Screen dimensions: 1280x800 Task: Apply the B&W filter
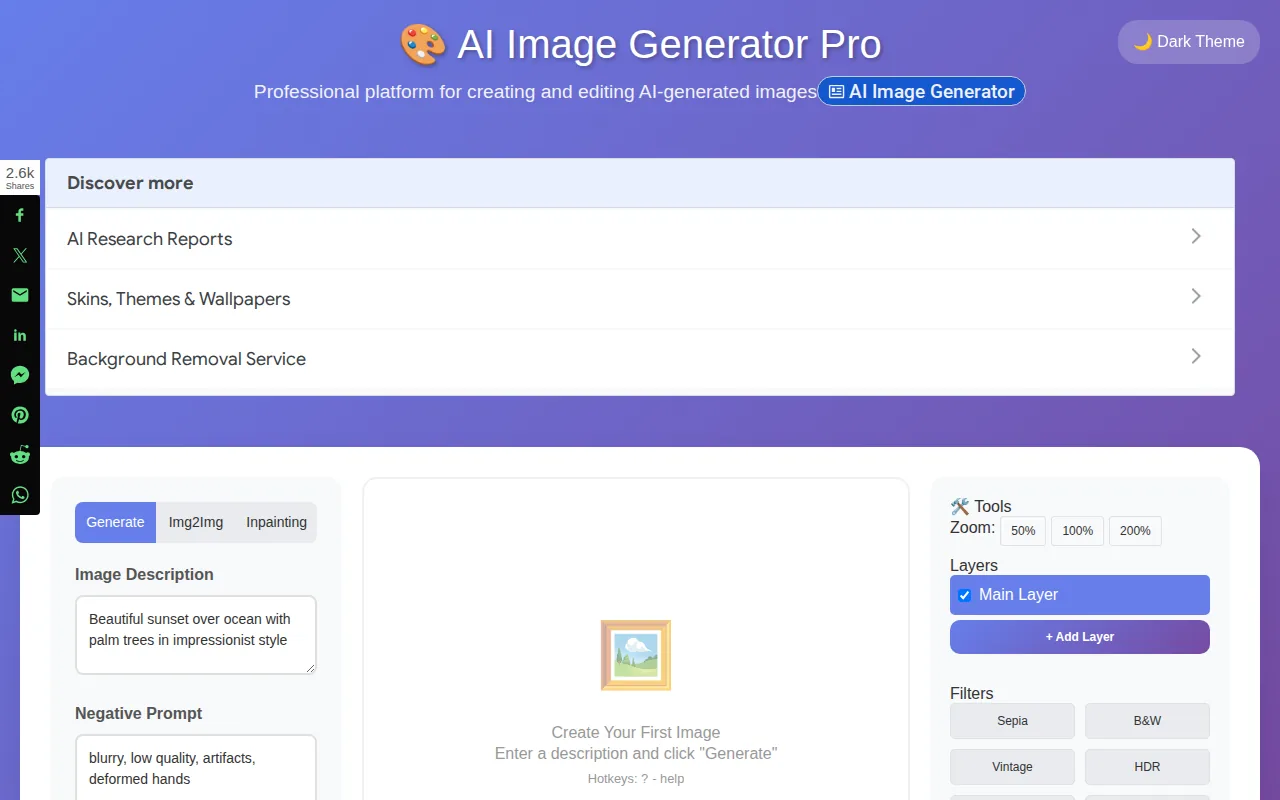coord(1147,721)
